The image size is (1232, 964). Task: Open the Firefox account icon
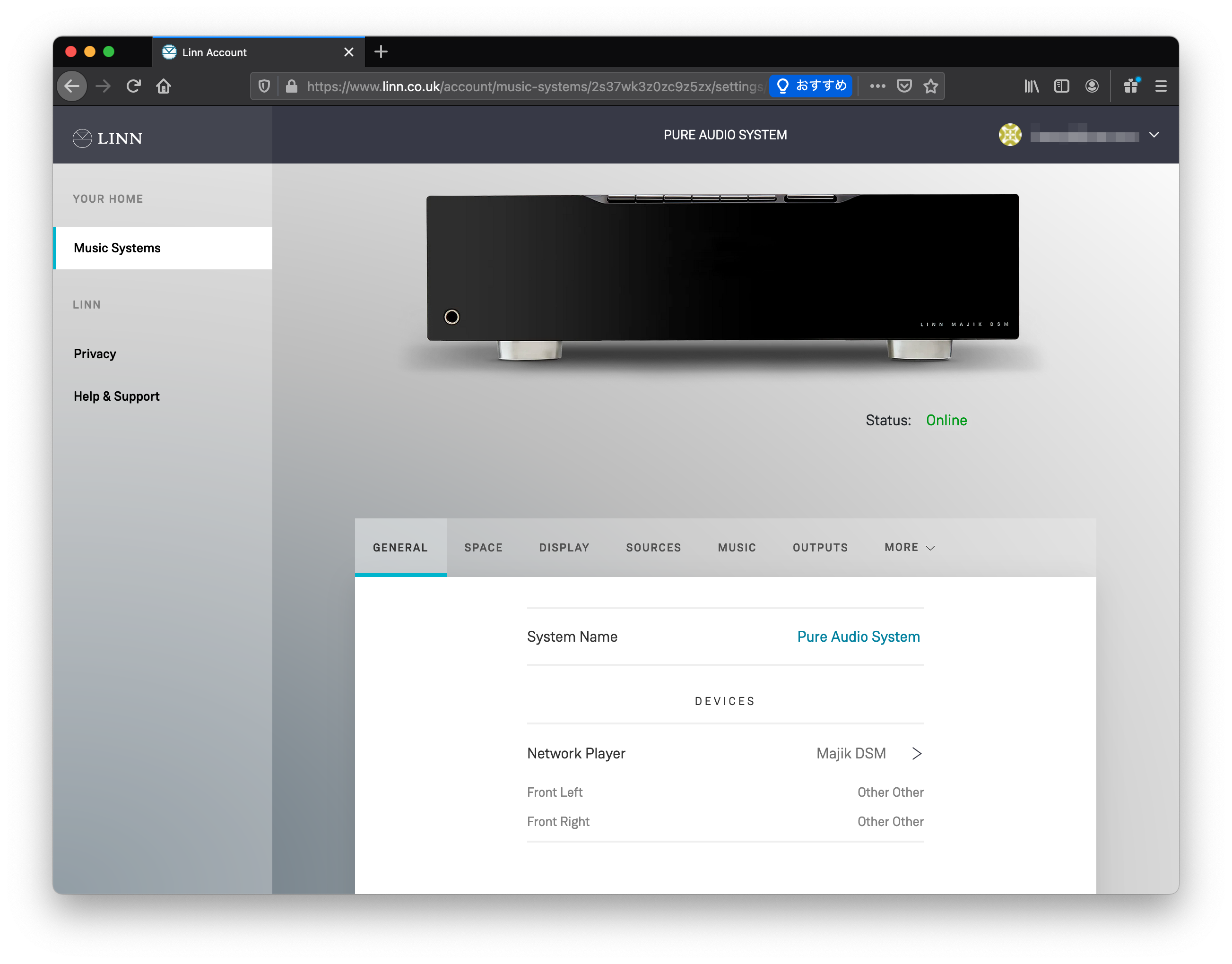[1092, 86]
